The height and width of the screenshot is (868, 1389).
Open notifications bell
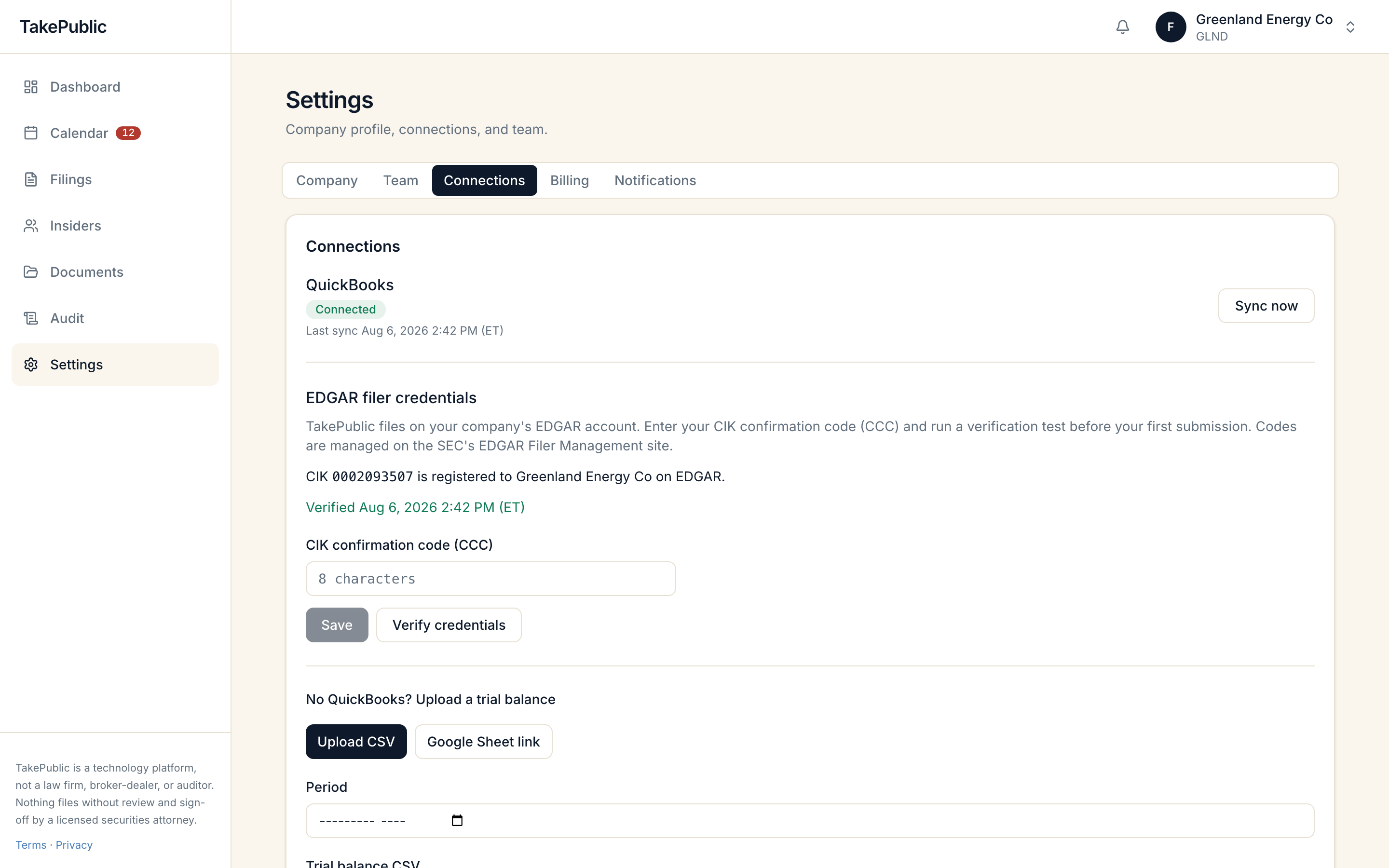1123,27
